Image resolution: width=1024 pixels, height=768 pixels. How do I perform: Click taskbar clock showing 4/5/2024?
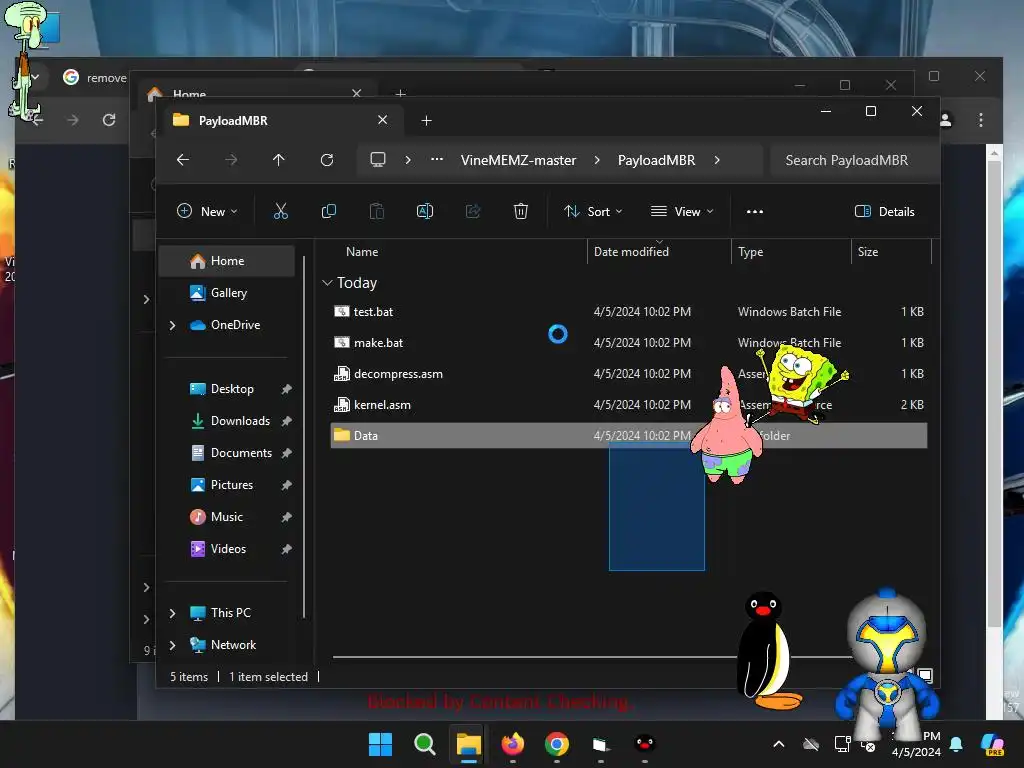[916, 744]
